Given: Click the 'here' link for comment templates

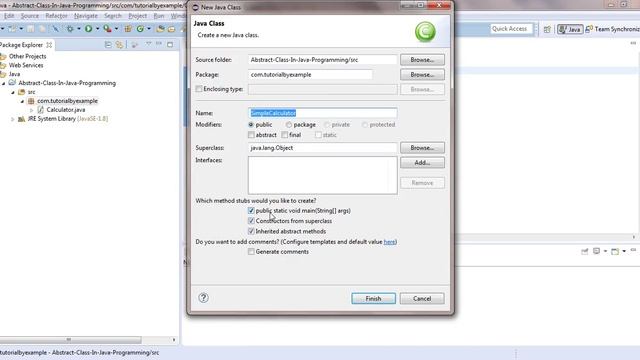Looking at the screenshot, I should [389, 242].
